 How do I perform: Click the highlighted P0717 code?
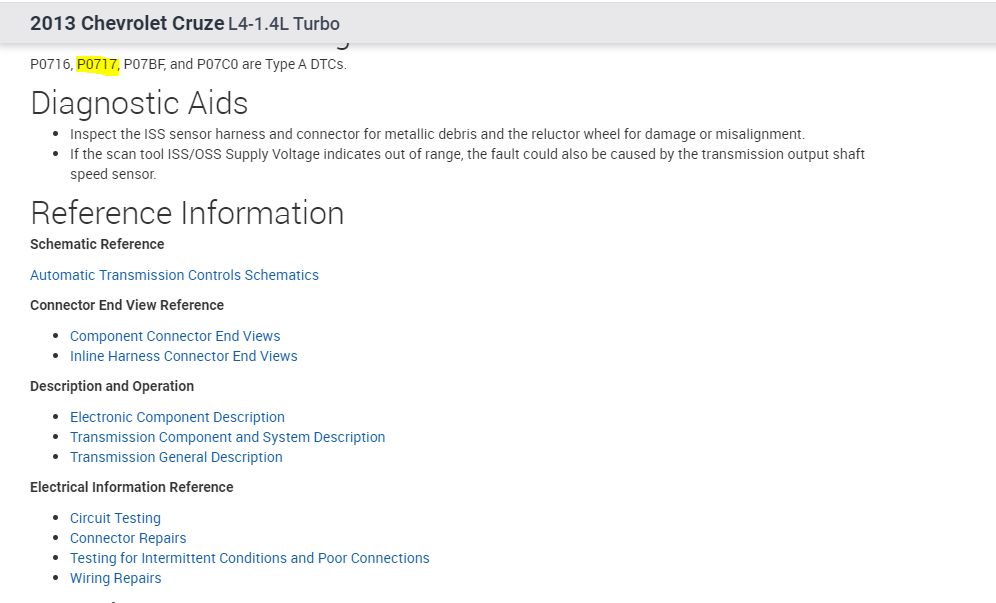(97, 65)
